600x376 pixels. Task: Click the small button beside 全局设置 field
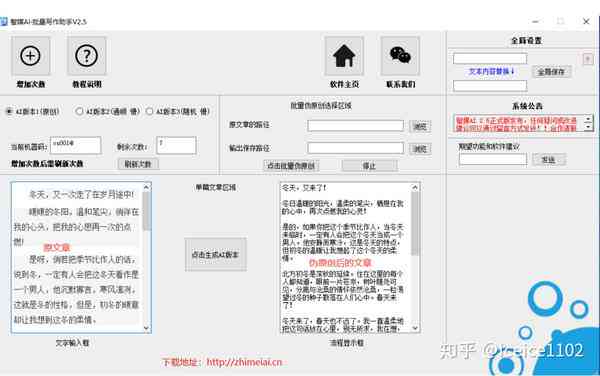588,59
